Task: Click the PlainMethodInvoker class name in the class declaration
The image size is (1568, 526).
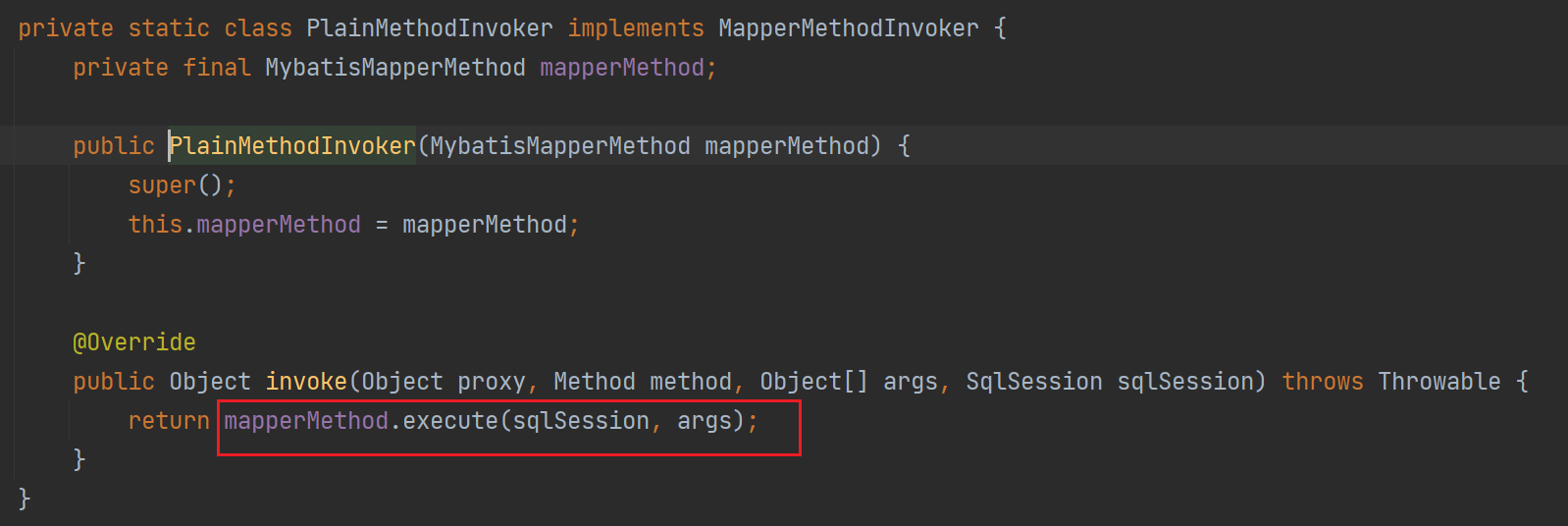Action: click(x=429, y=28)
